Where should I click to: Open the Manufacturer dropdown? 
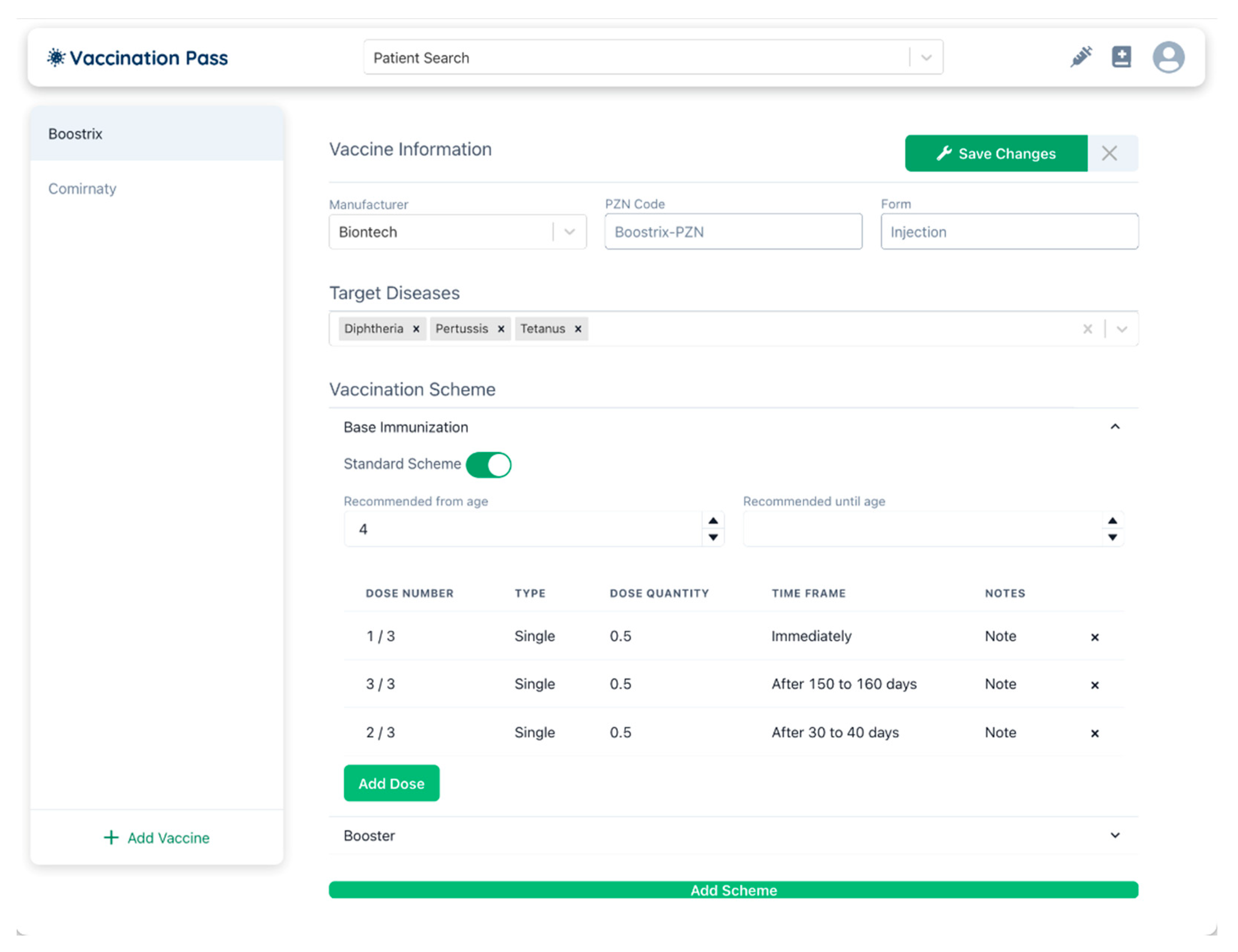(570, 232)
